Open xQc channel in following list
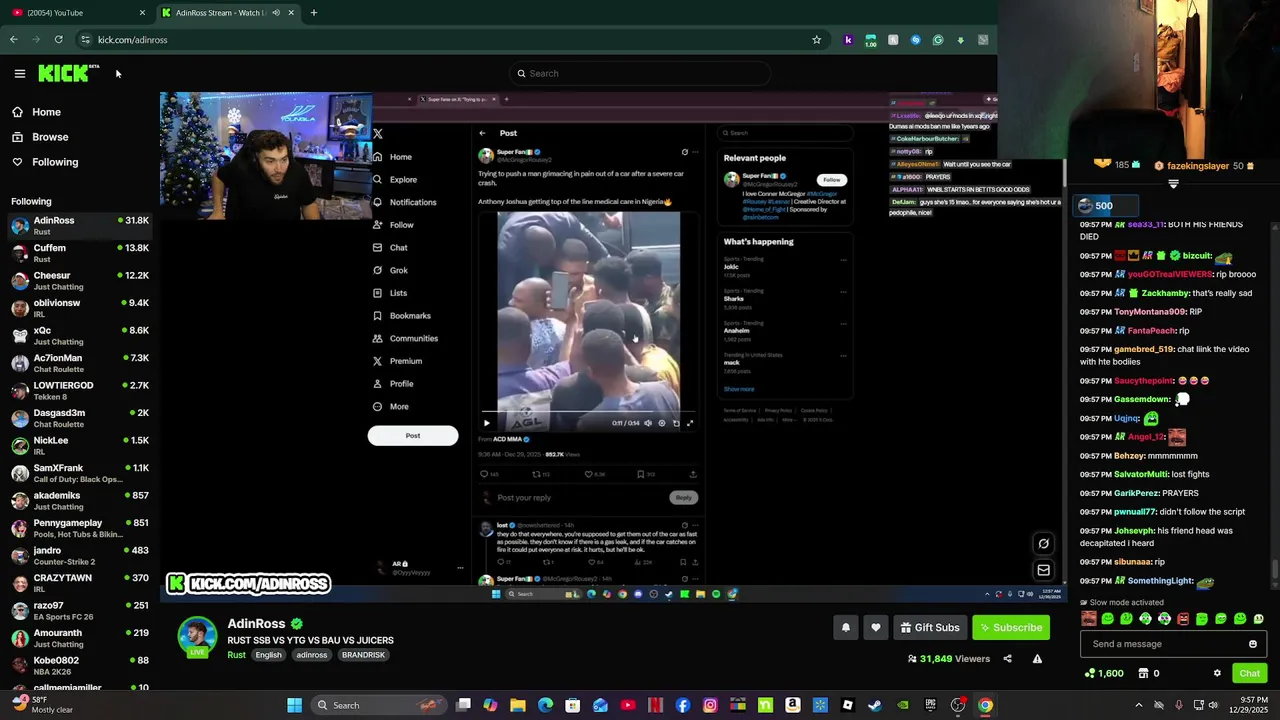This screenshot has height=720, width=1280. click(x=80, y=336)
